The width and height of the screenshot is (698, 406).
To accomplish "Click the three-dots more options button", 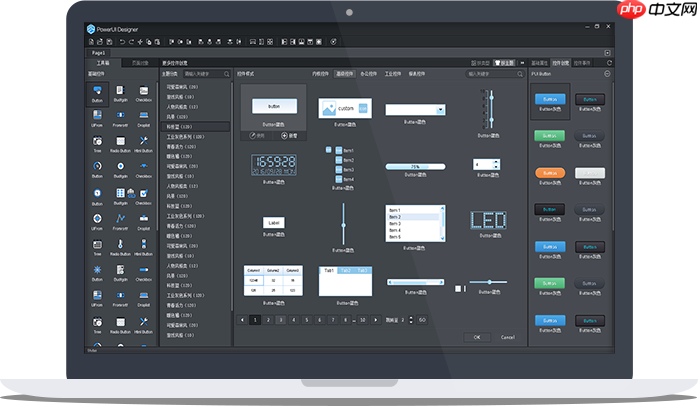I will tap(523, 63).
